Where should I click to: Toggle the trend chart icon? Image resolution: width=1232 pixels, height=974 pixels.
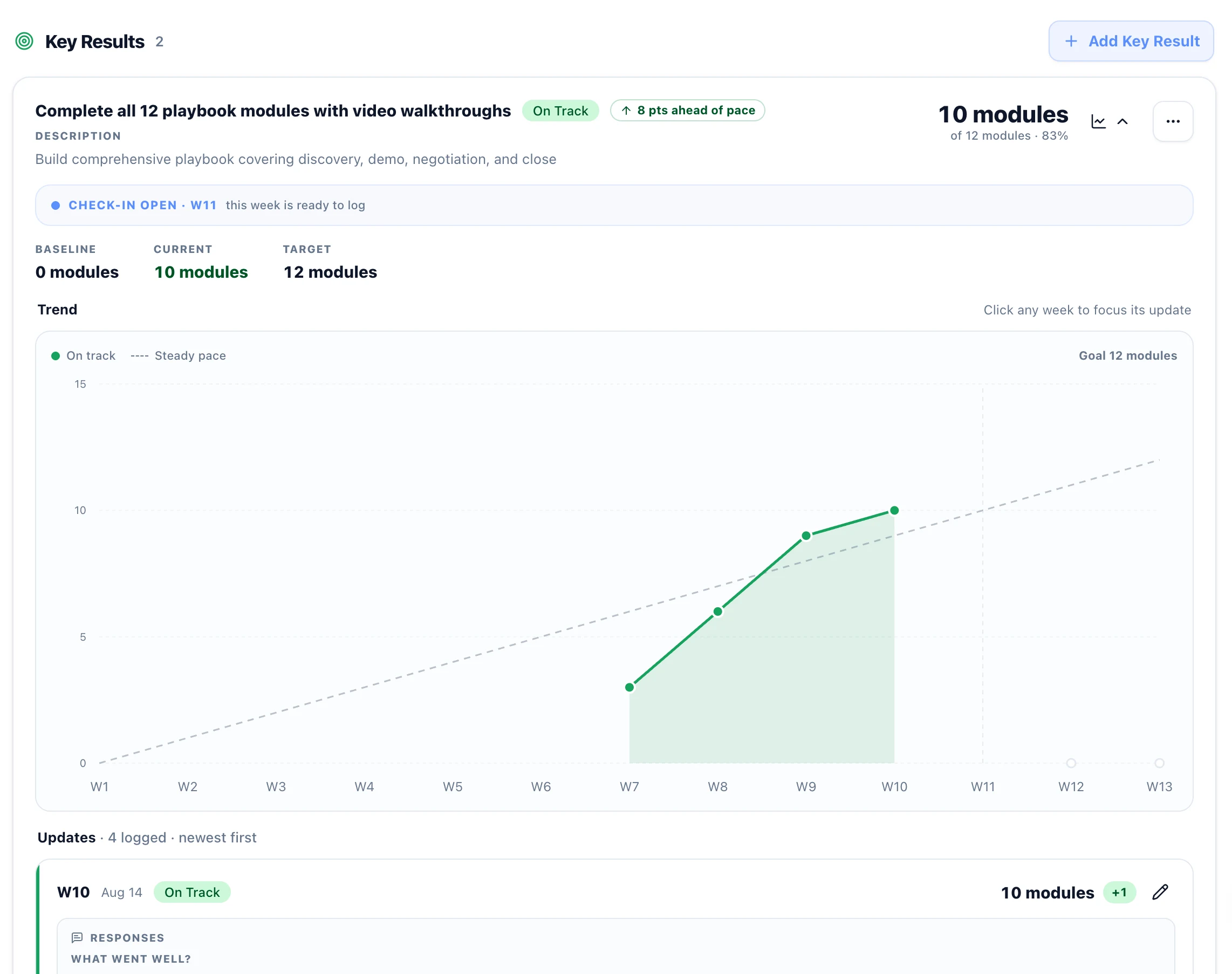[1098, 121]
